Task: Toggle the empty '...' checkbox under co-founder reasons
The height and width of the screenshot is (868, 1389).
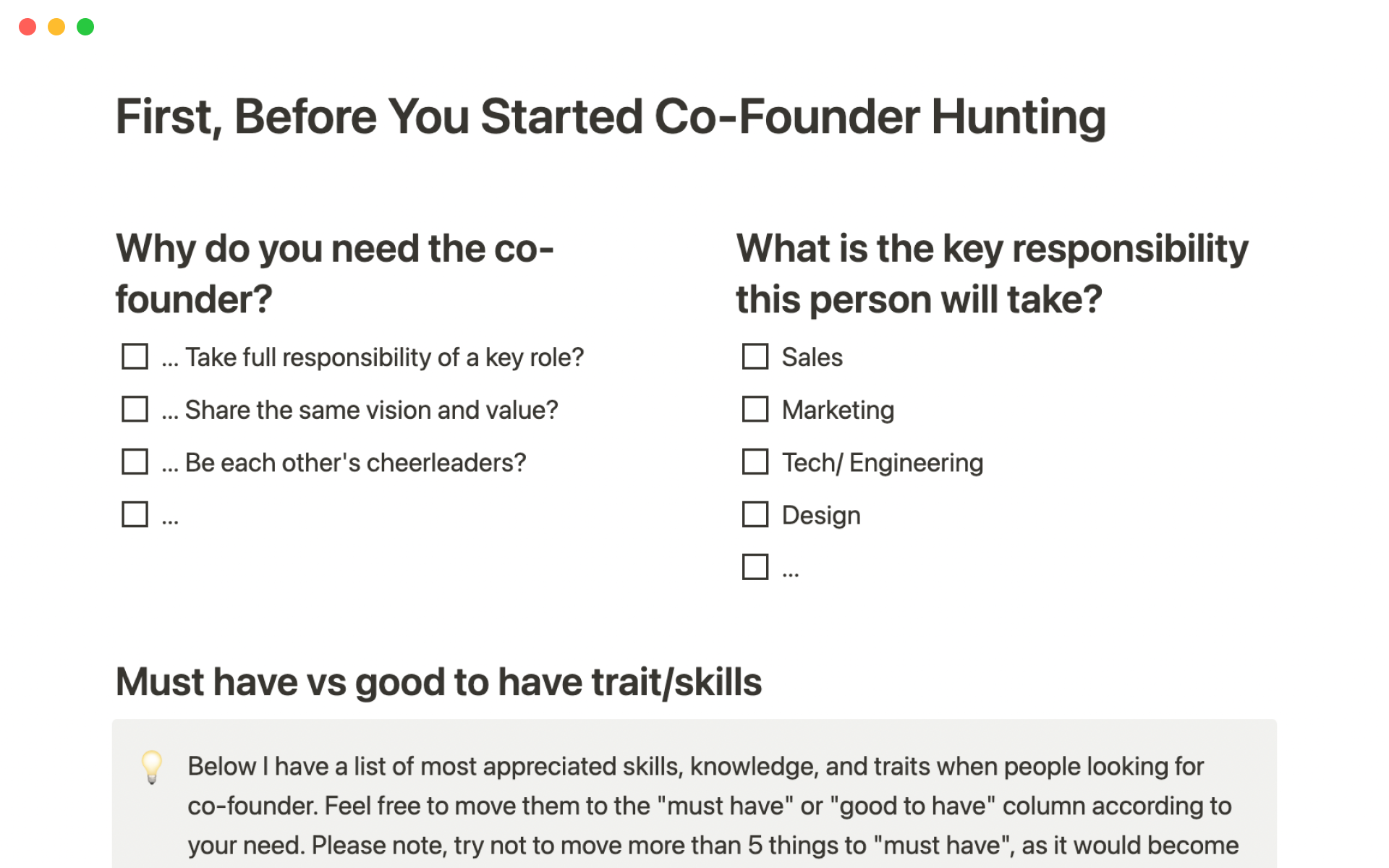Action: click(x=135, y=515)
